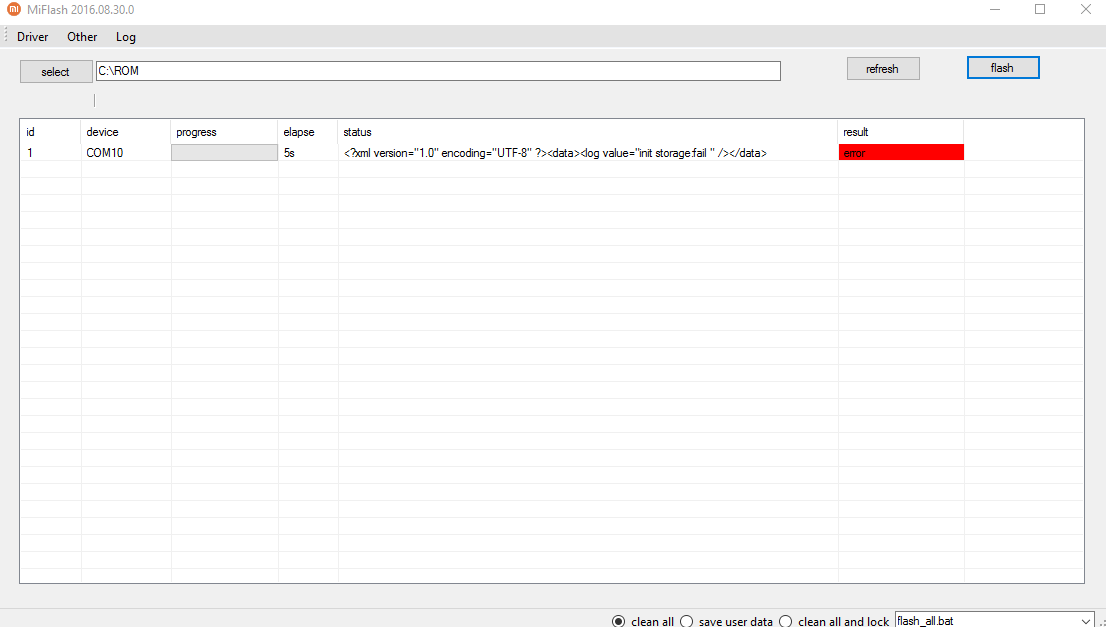Open the Driver menu

click(32, 37)
